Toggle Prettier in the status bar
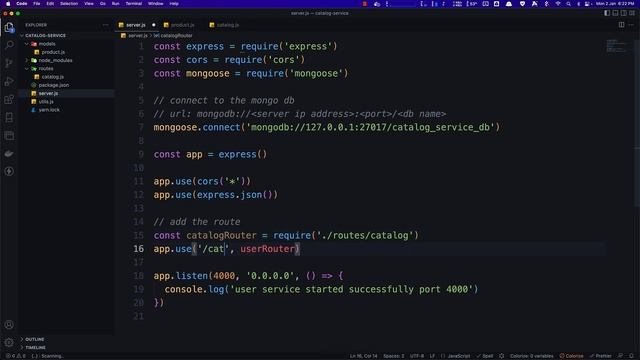640x360 pixels. tap(601, 356)
